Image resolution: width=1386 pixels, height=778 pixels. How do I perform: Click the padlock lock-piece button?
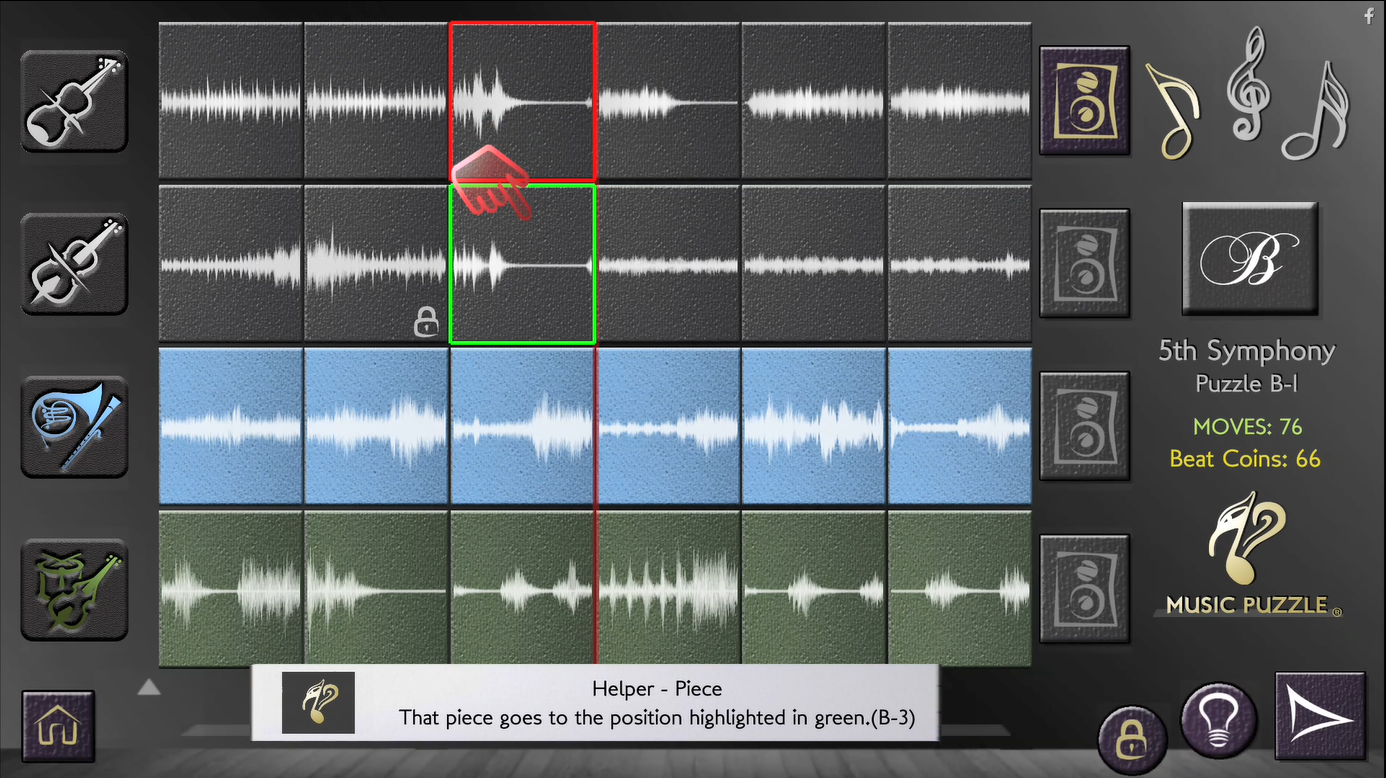[1133, 739]
